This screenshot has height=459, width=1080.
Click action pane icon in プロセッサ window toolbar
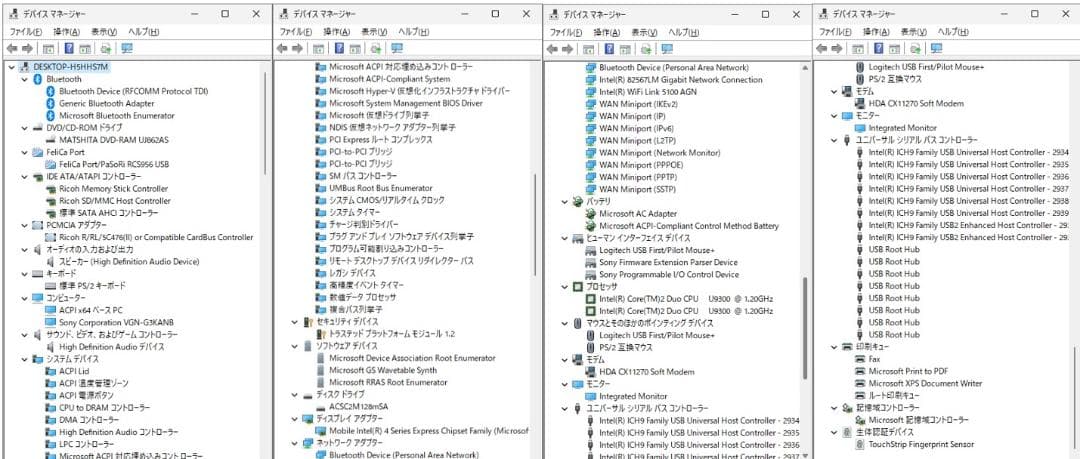625,48
